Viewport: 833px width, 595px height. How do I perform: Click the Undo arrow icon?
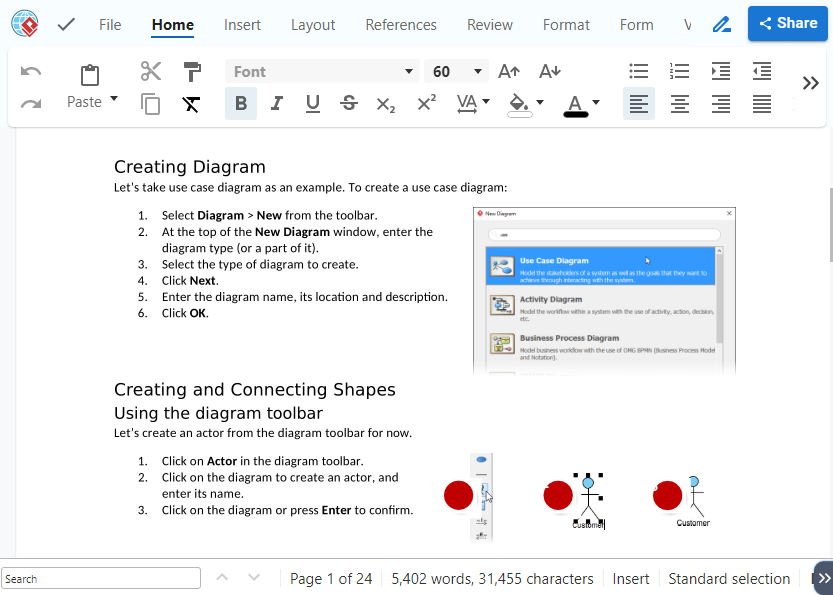point(31,71)
